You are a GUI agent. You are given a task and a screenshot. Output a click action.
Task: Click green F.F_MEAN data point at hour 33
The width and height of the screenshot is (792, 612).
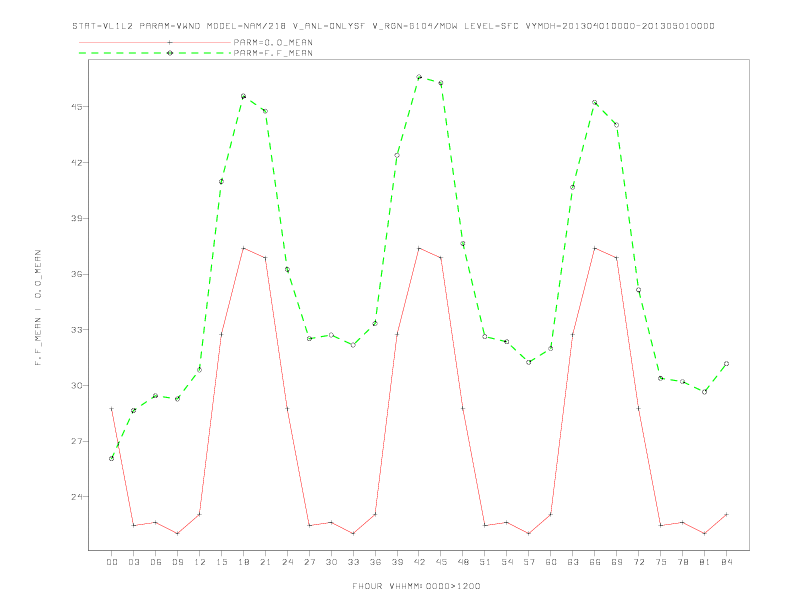[353, 345]
